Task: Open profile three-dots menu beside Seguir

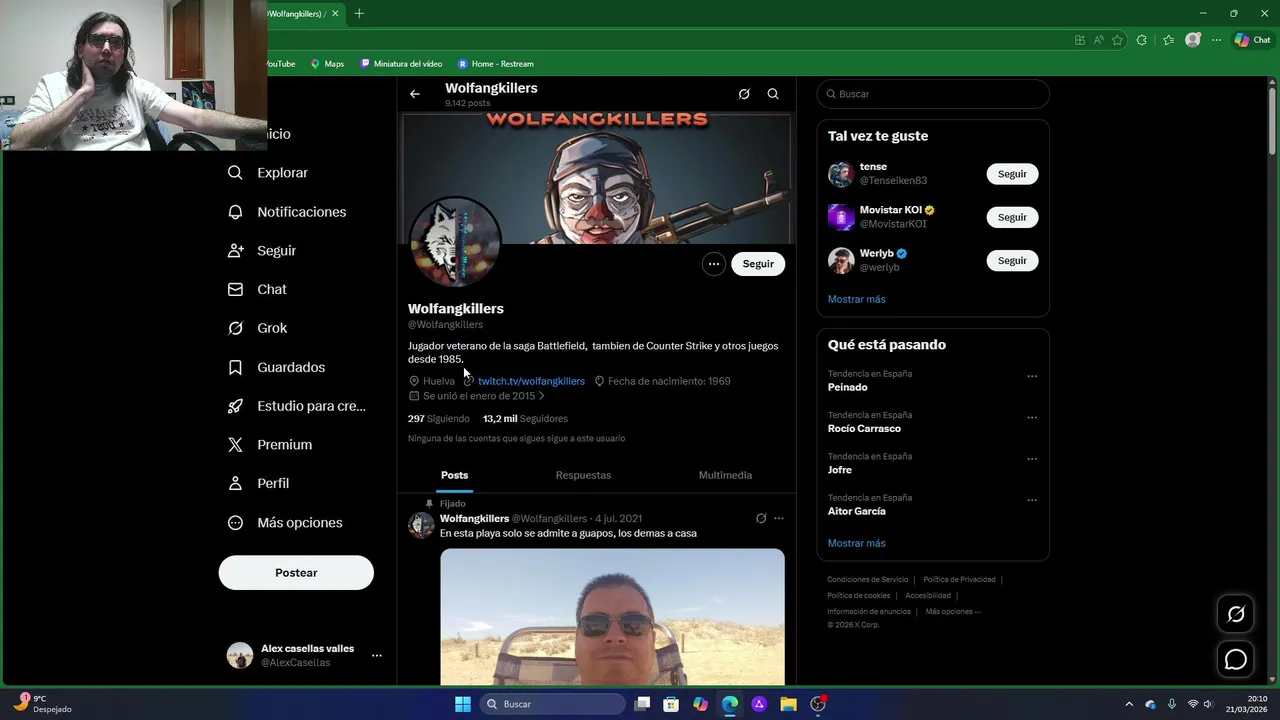Action: pyautogui.click(x=713, y=264)
